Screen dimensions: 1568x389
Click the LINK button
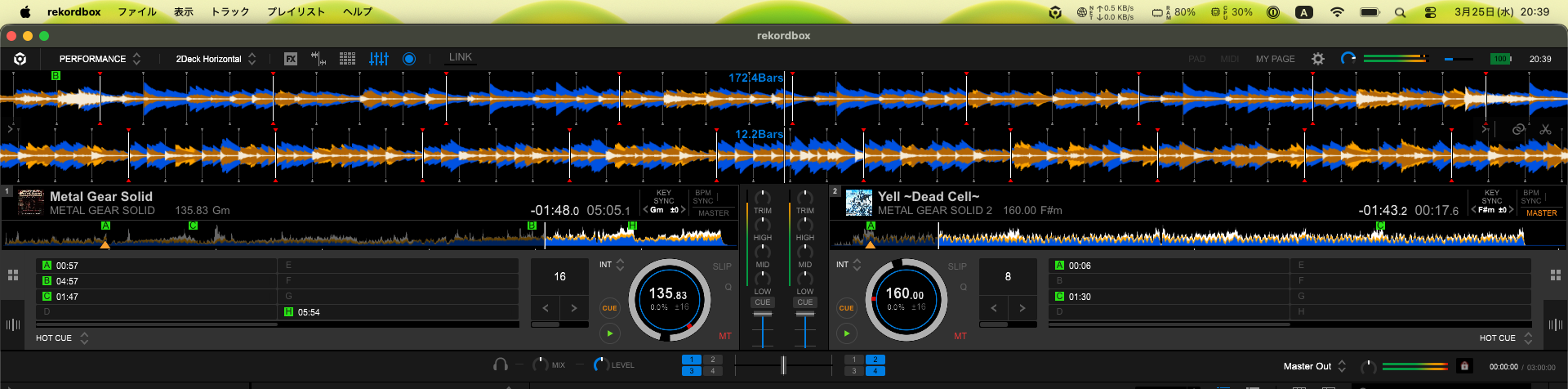coord(460,57)
